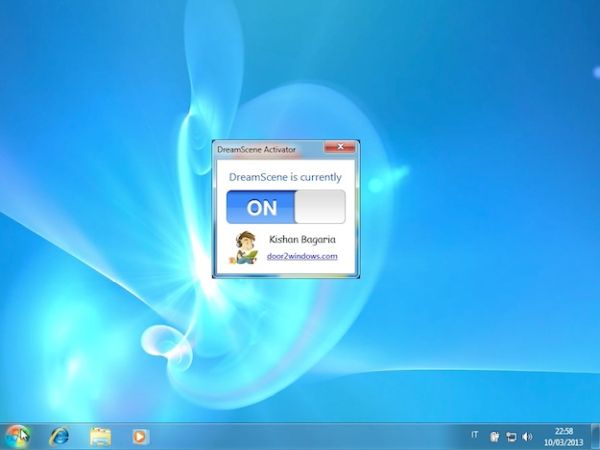Click the Kishan Bagaria author name
This screenshot has width=600, height=450.
[x=303, y=240]
